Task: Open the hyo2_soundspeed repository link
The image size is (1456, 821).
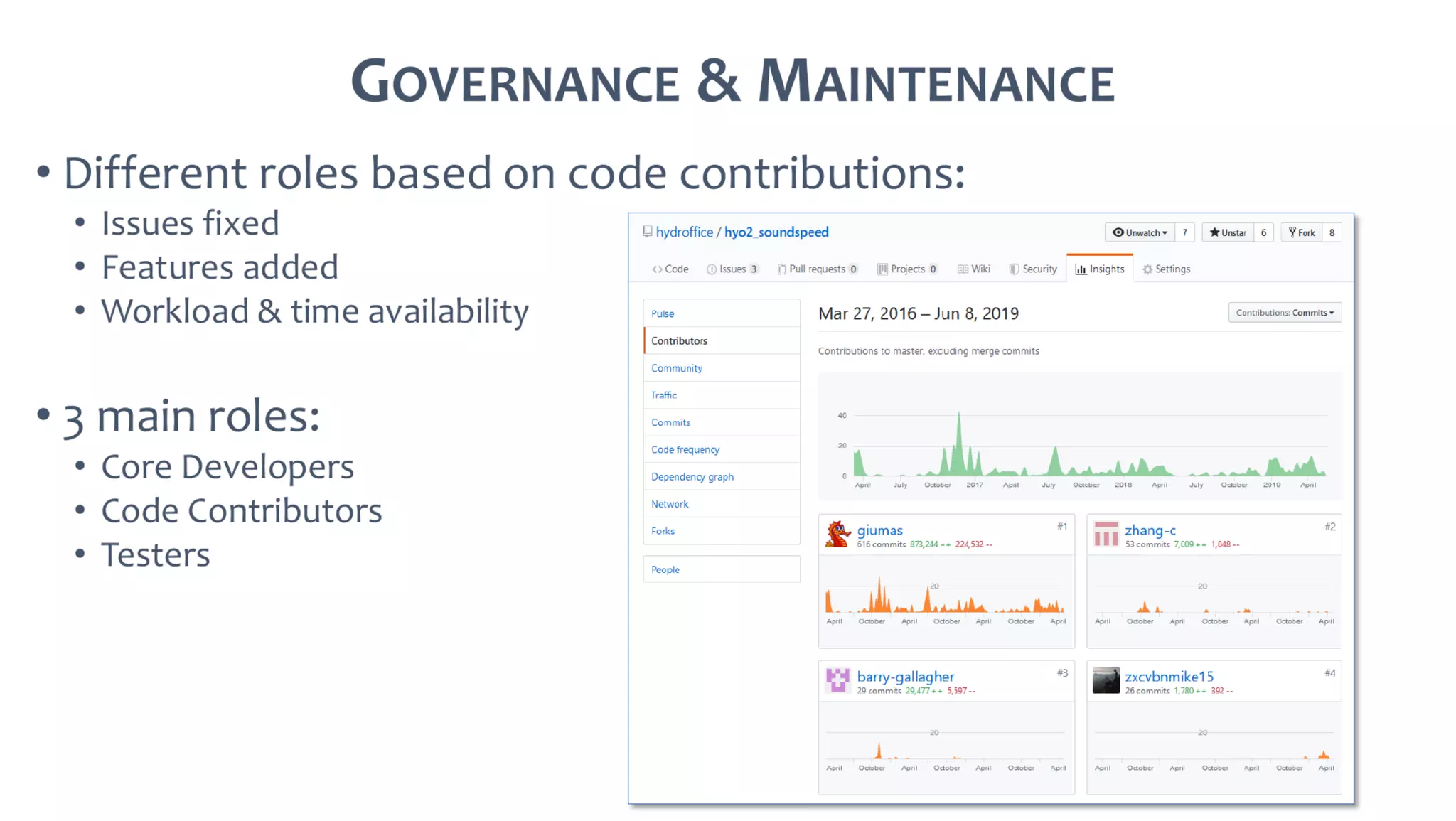Action: click(776, 232)
